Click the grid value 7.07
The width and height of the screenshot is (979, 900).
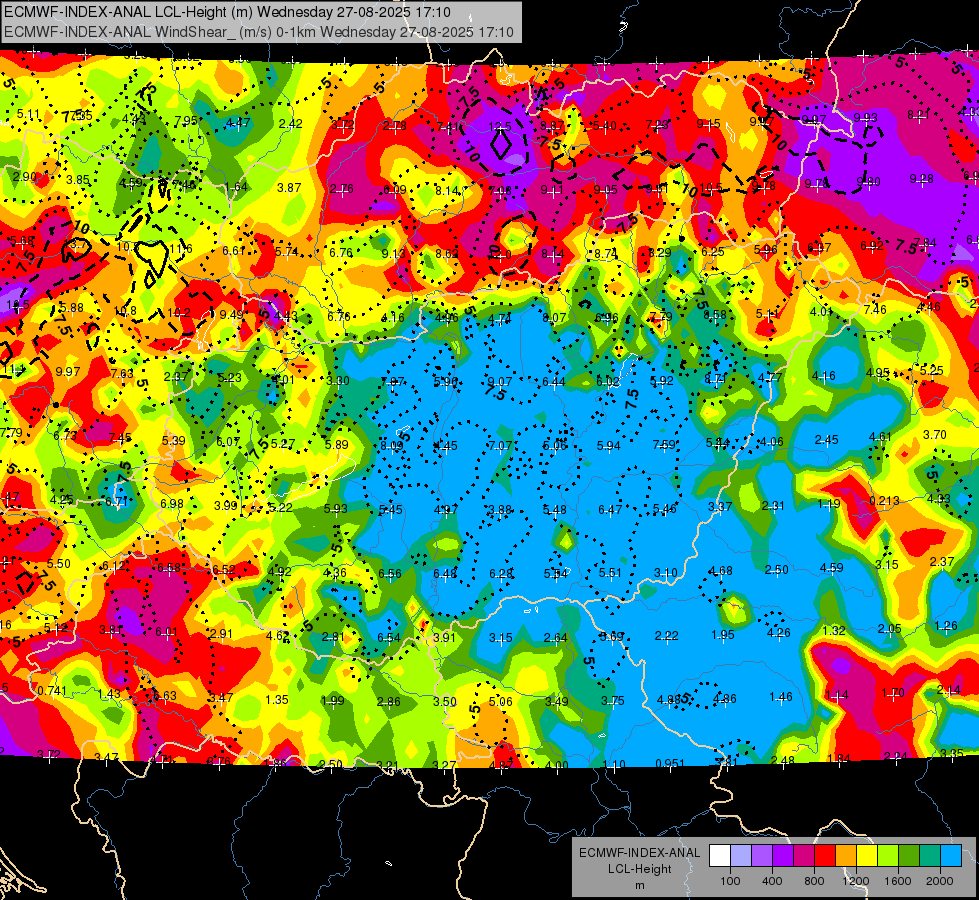point(500,446)
